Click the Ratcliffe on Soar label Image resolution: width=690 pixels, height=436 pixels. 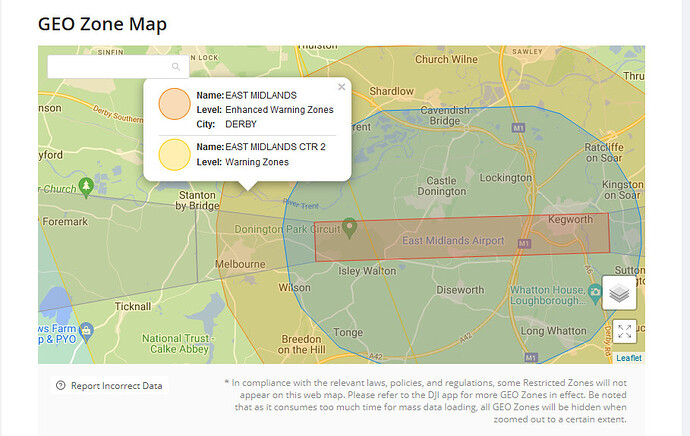604,152
